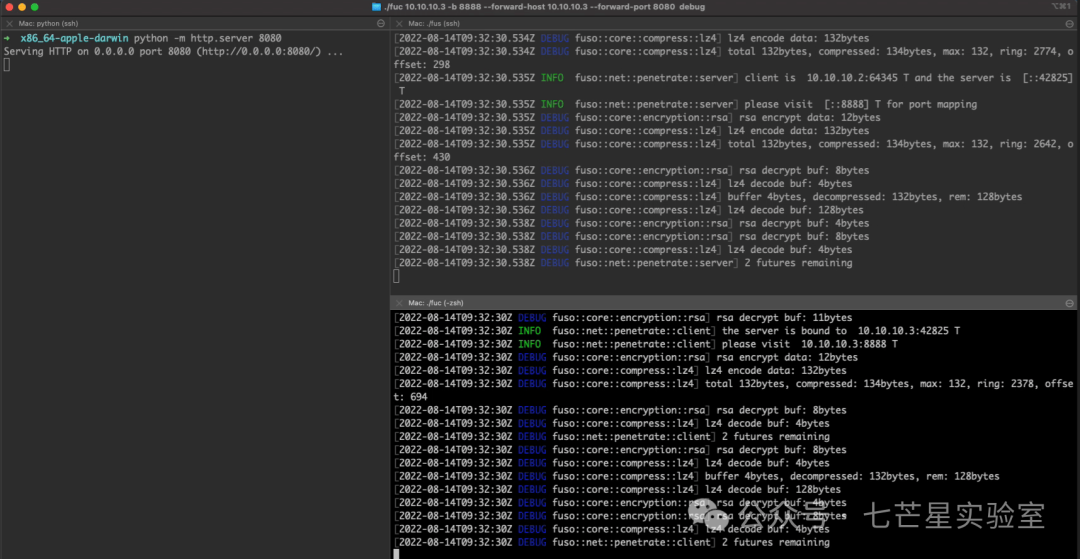This screenshot has width=1080, height=559.
Task: Click the red close window button
Action: (x=9, y=7)
